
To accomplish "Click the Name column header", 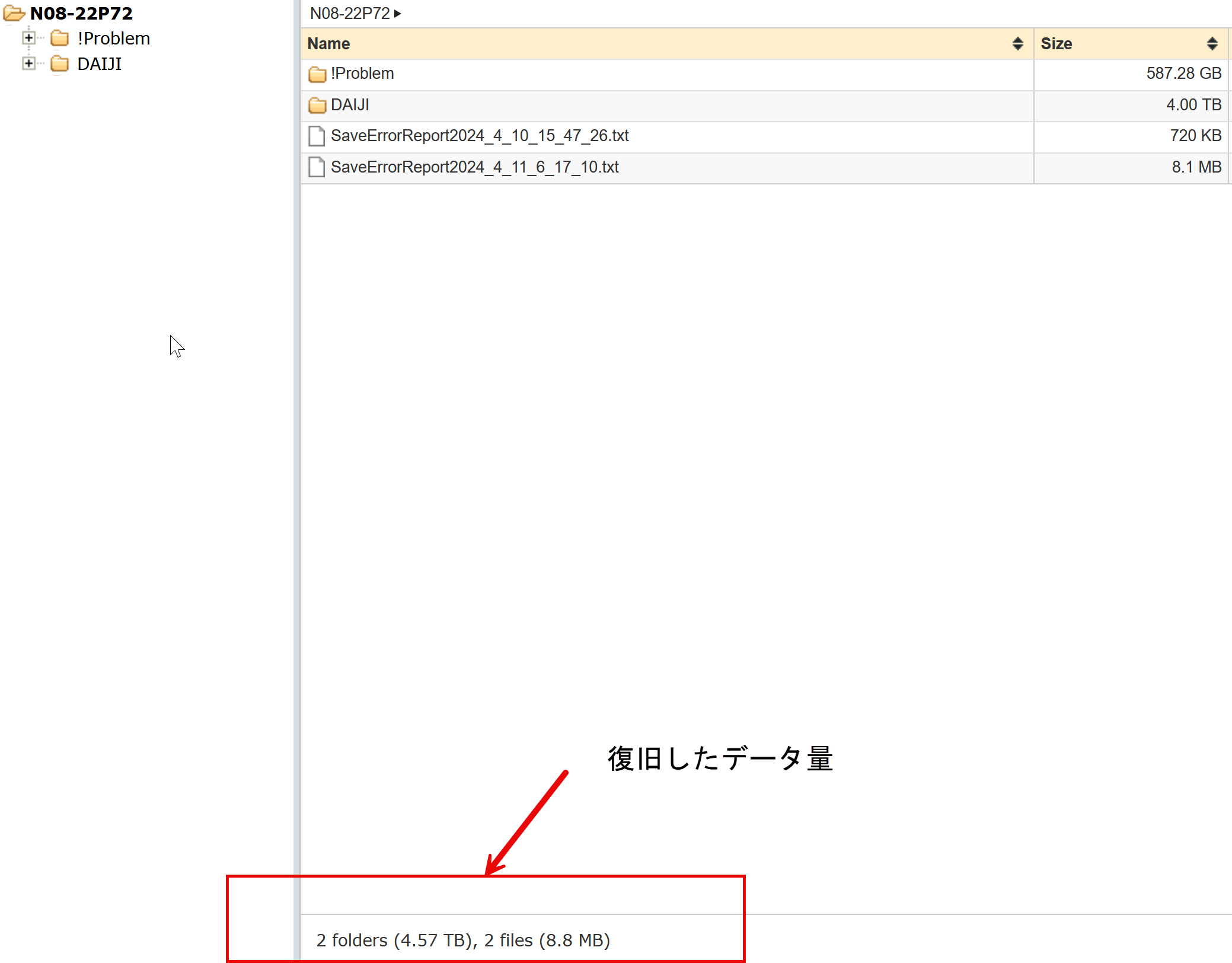I will tap(329, 44).
